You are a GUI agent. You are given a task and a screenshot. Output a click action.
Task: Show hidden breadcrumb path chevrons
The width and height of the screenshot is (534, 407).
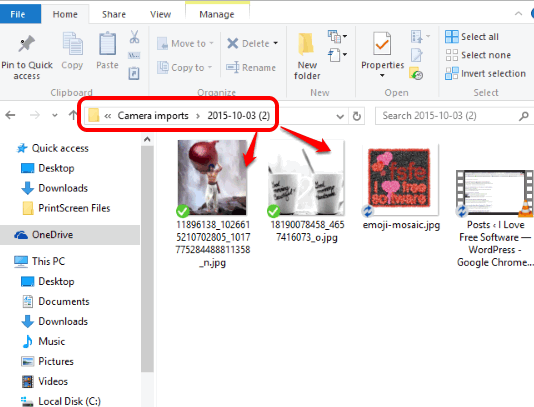[x=108, y=116]
